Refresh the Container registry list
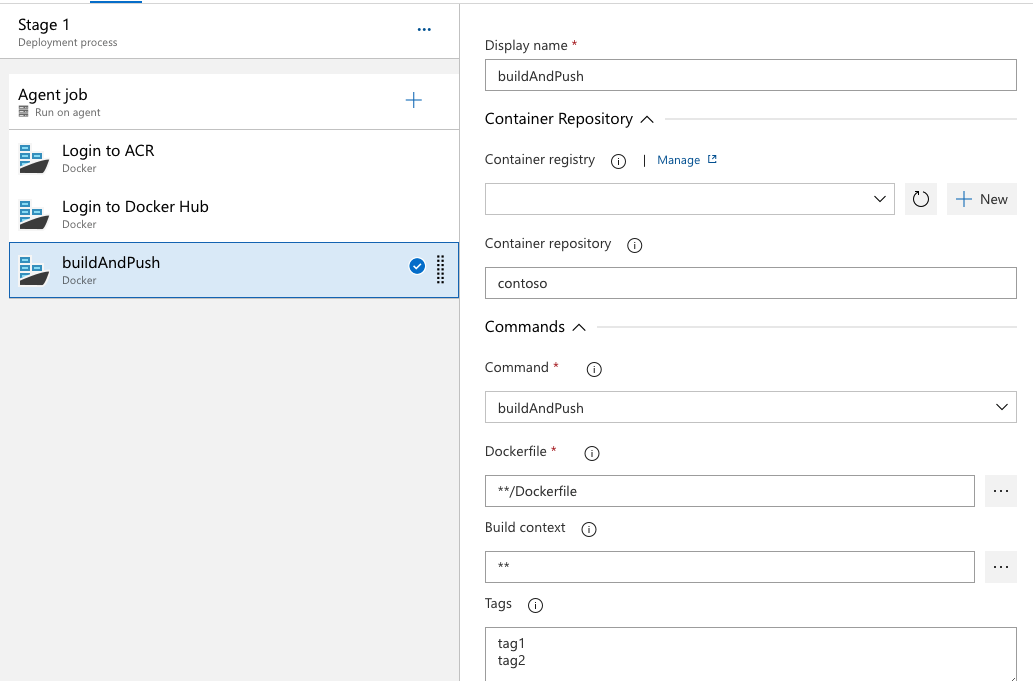Image resolution: width=1033 pixels, height=681 pixels. 921,199
